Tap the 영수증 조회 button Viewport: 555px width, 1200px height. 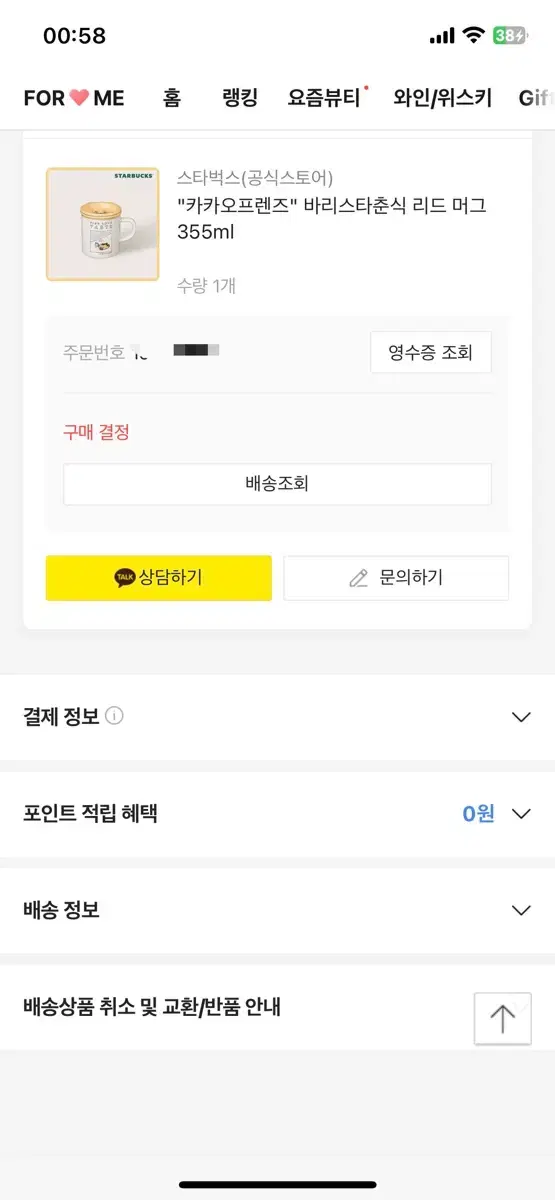click(431, 352)
